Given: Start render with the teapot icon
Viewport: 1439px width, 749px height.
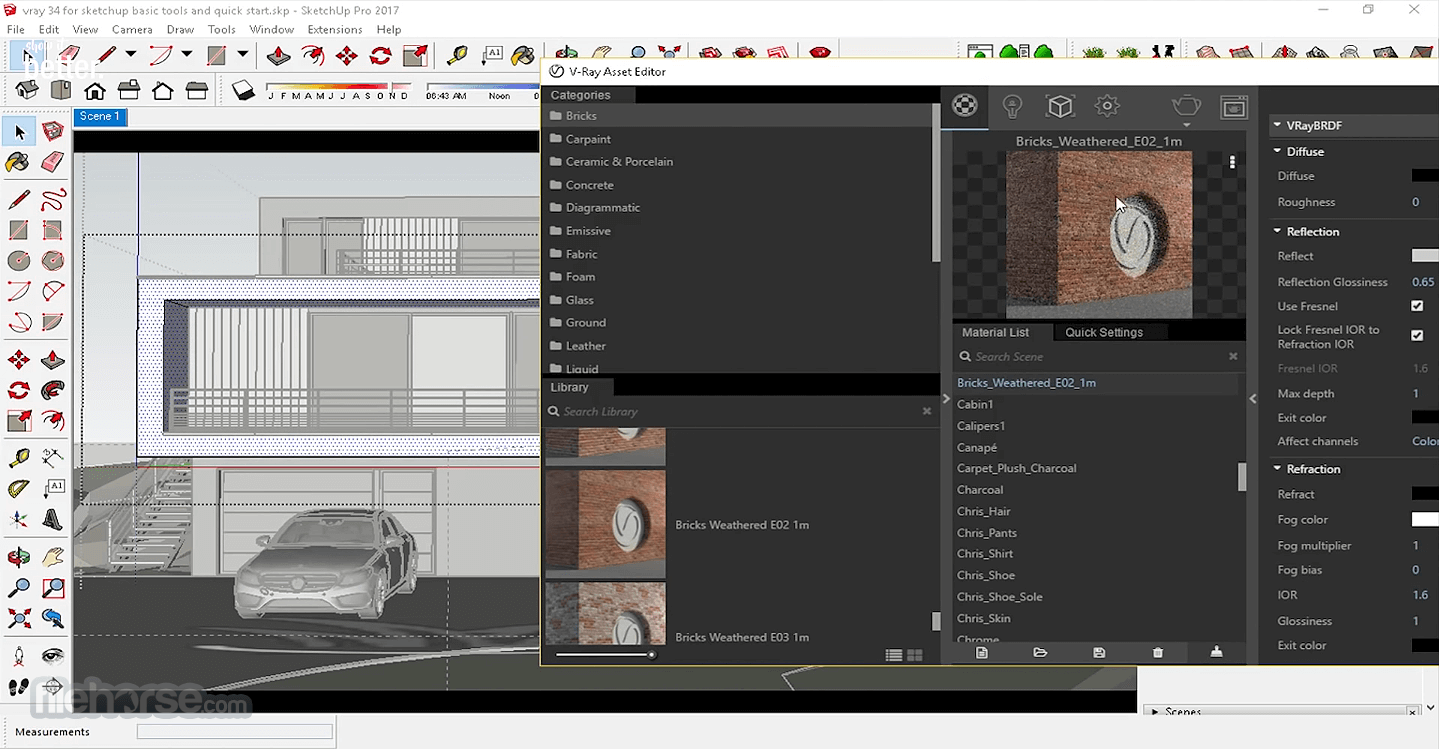Looking at the screenshot, I should [x=1186, y=106].
